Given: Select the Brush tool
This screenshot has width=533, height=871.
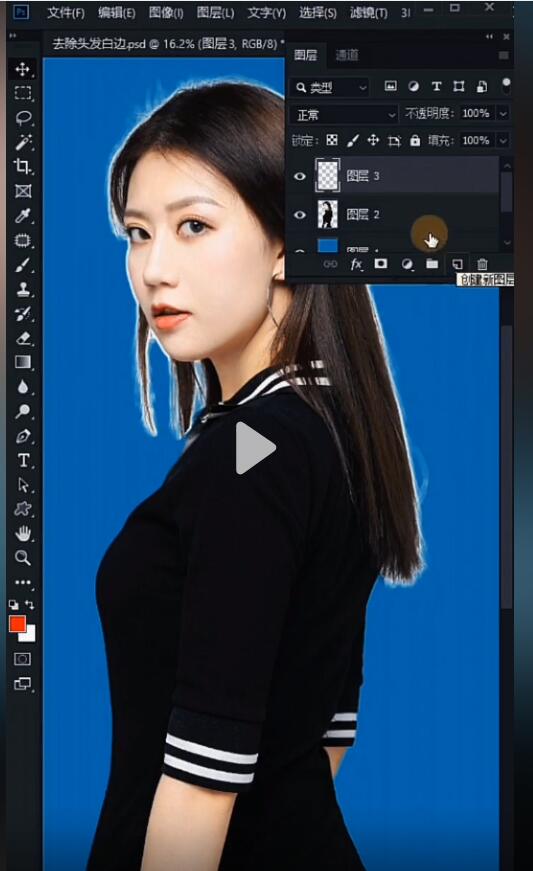Looking at the screenshot, I should 23,265.
